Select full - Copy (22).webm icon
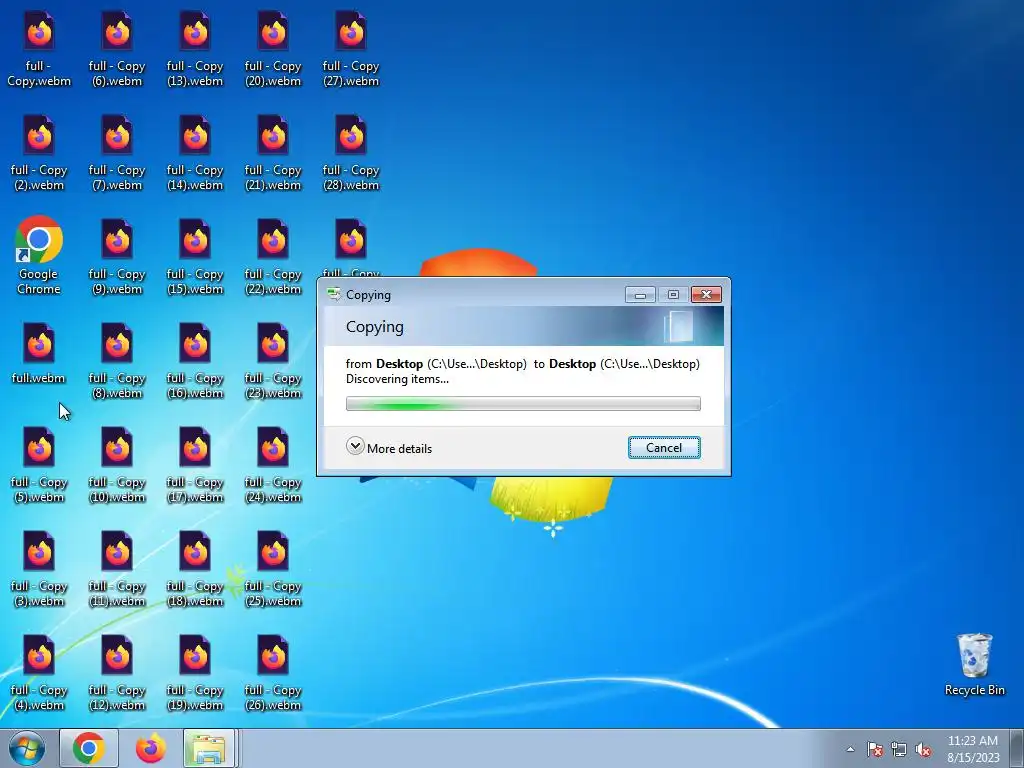1024x768 pixels. point(273,258)
